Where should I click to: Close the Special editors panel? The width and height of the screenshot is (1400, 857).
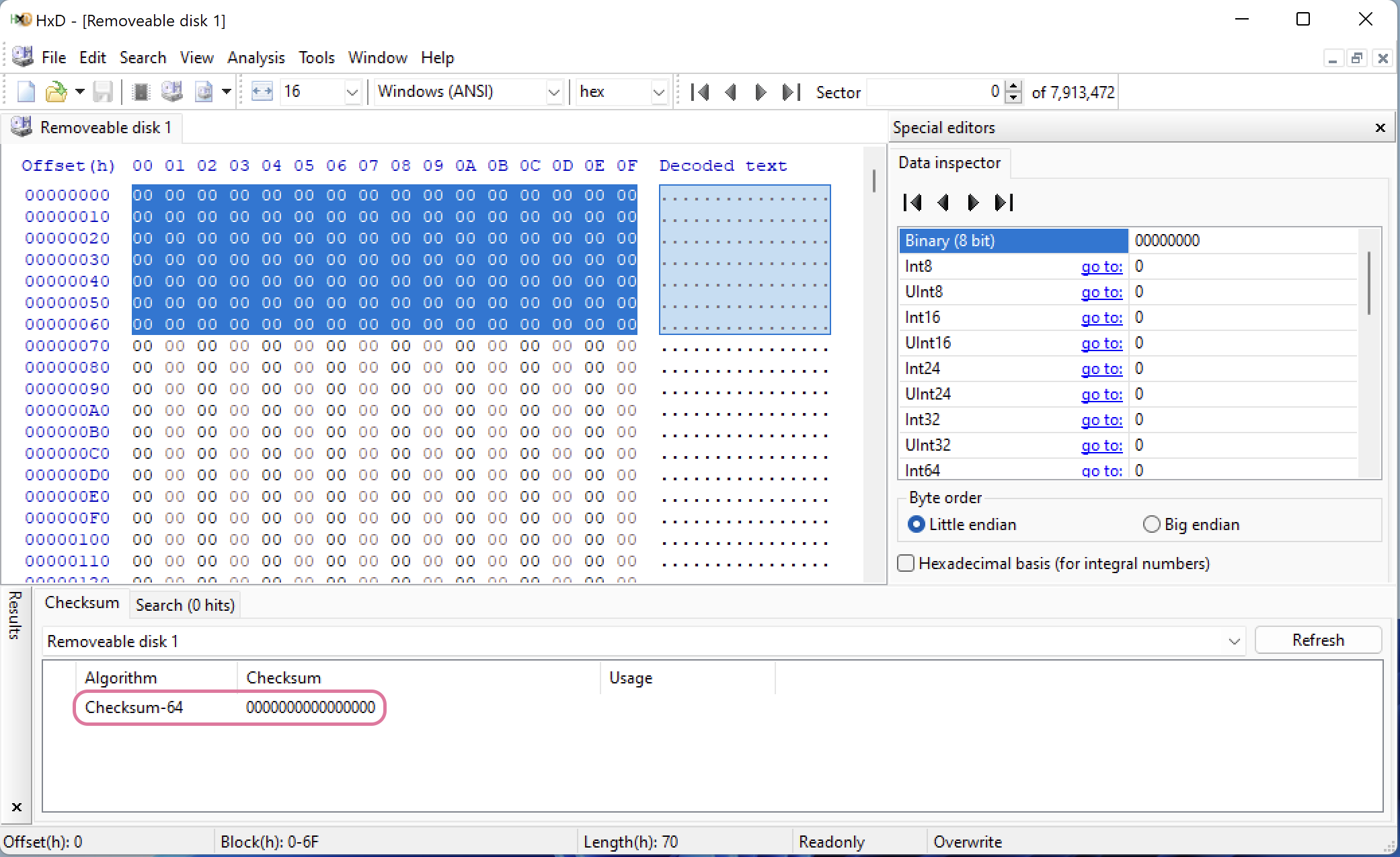coord(1380,128)
